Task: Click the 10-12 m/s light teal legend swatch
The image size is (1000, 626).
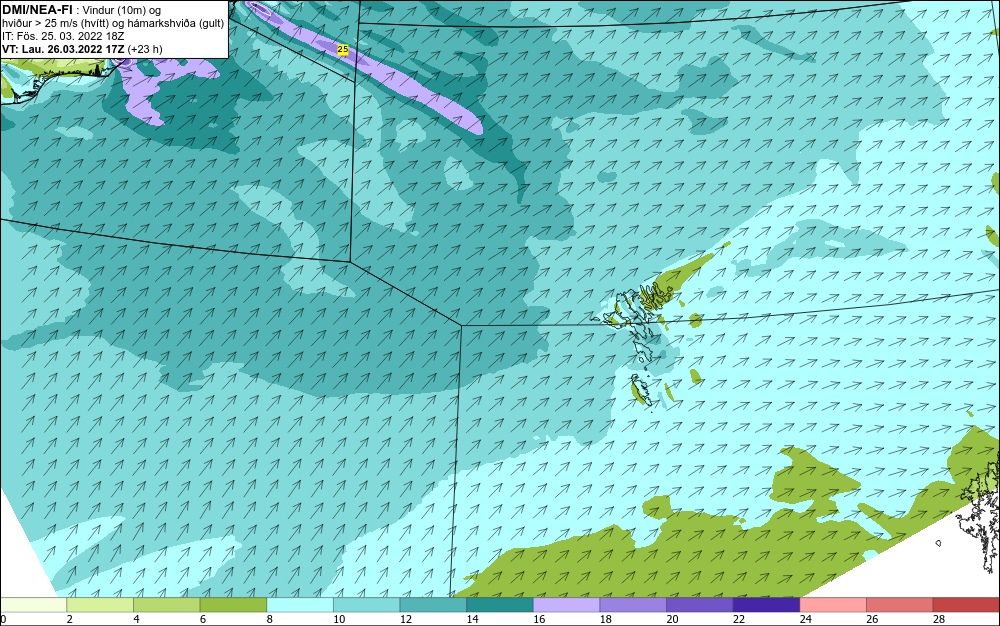Action: tap(367, 605)
